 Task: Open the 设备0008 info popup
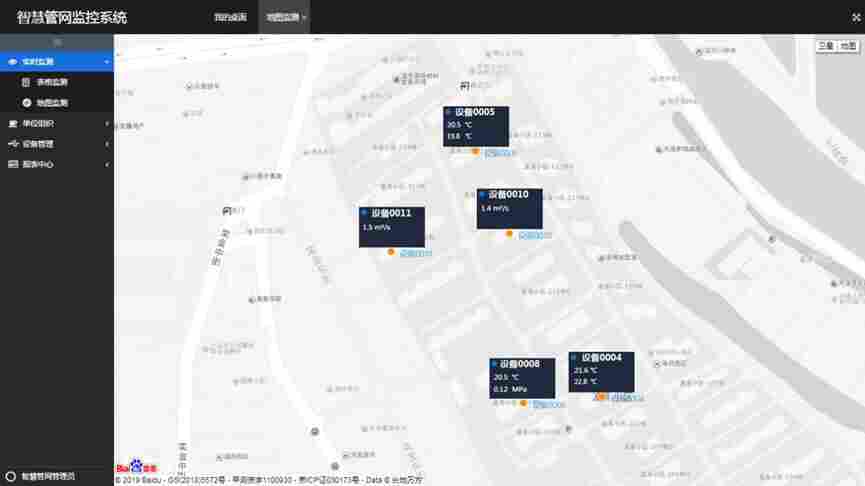521,376
